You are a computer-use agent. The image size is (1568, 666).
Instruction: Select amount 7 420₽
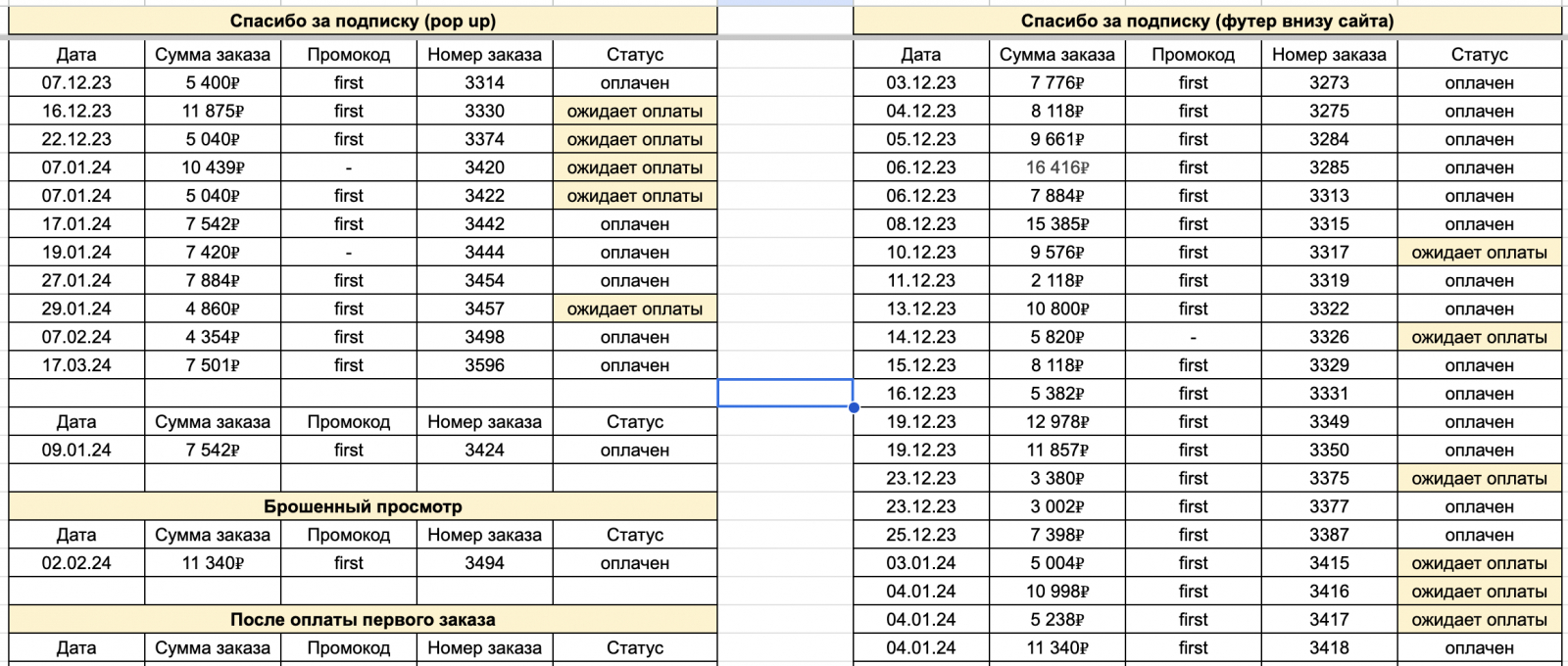[x=213, y=253]
